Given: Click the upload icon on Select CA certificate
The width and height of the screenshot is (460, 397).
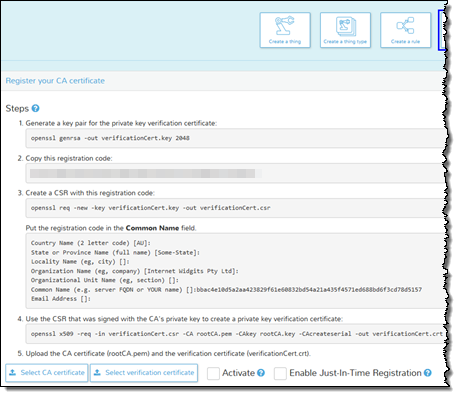Looking at the screenshot, I should coord(12,372).
